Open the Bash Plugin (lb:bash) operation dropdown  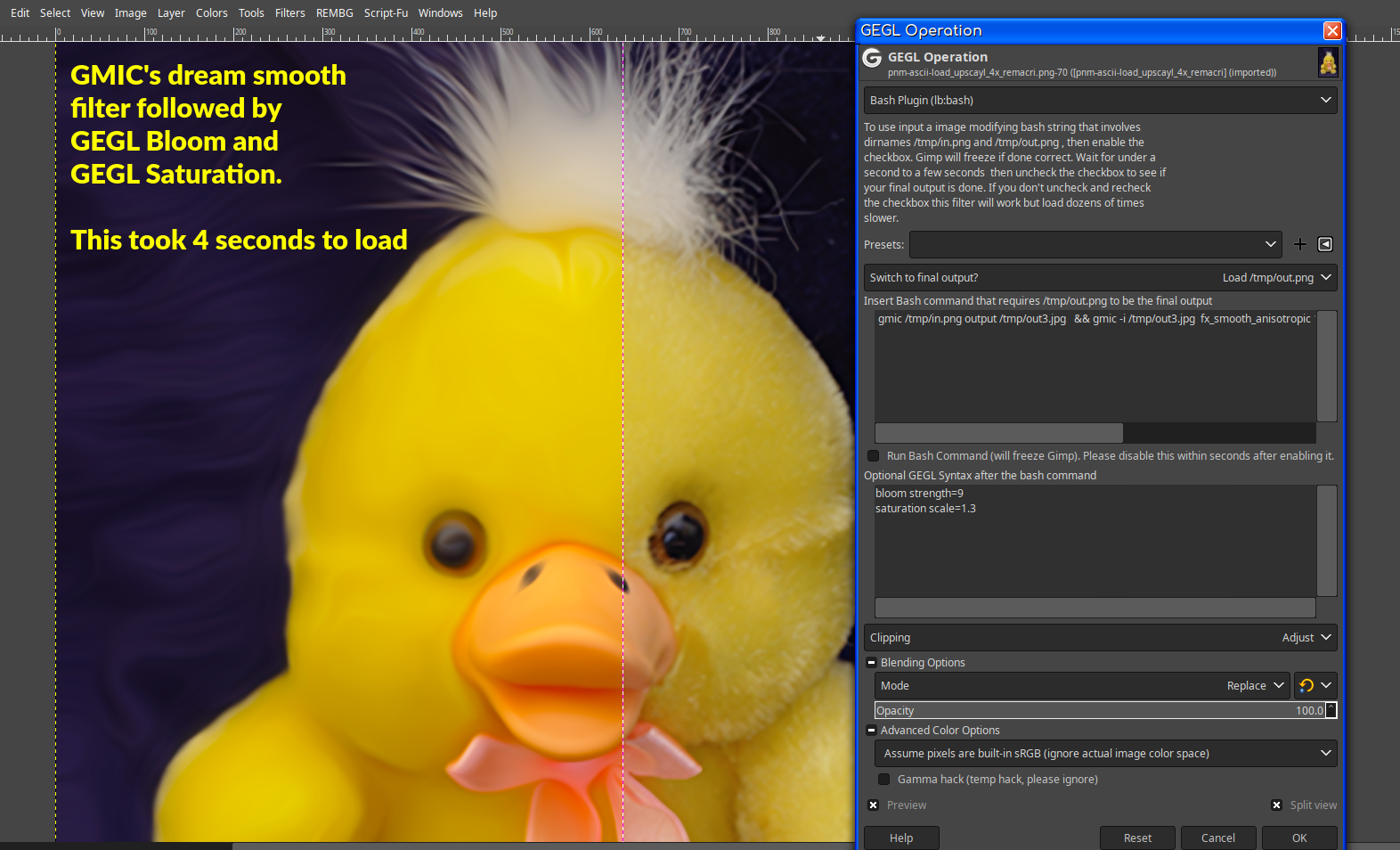pyautogui.click(x=1100, y=100)
